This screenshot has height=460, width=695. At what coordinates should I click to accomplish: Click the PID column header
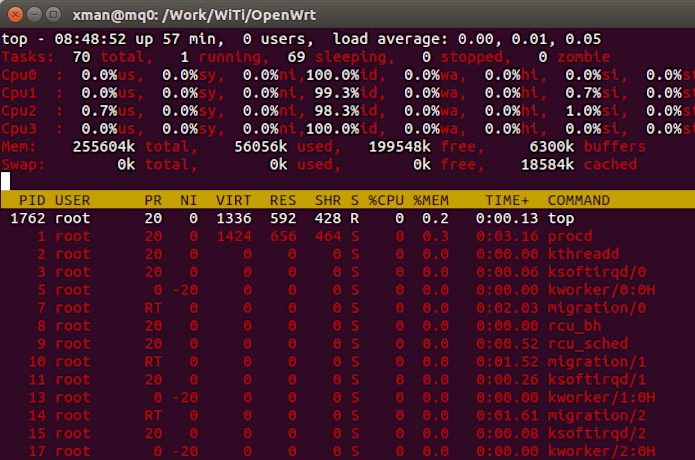32,199
